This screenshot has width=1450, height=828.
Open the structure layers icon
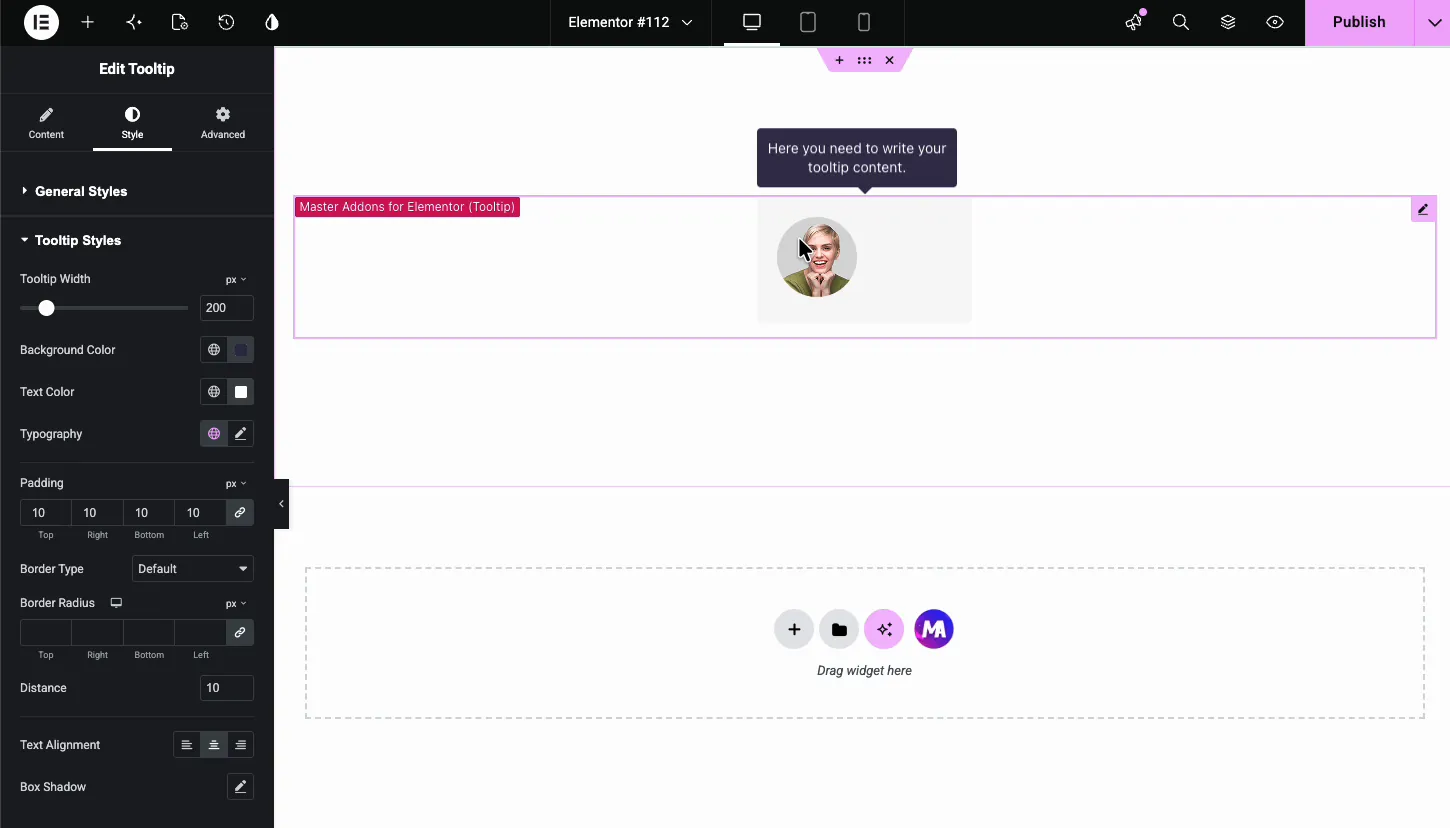click(1228, 22)
